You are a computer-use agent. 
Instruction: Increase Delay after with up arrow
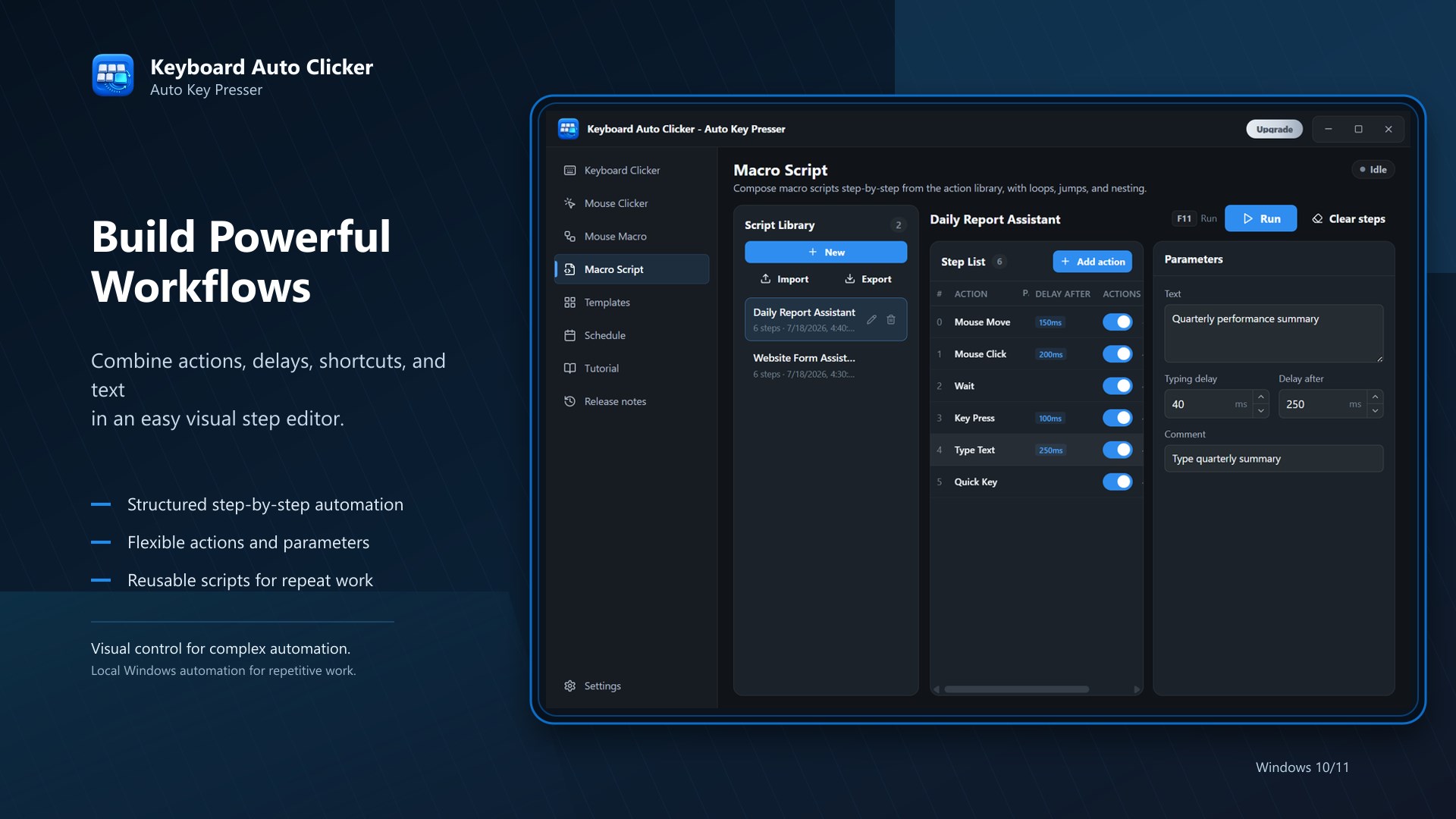[x=1375, y=397]
